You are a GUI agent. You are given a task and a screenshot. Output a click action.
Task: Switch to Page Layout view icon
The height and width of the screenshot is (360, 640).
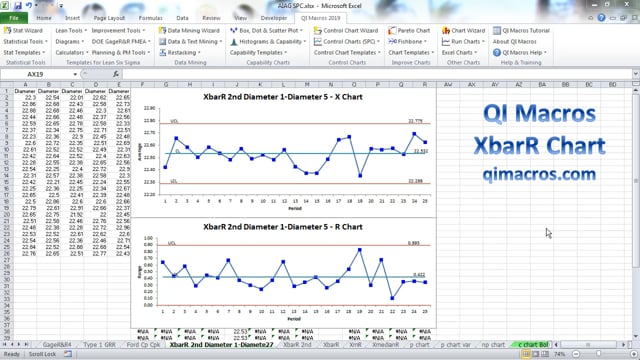pos(536,354)
